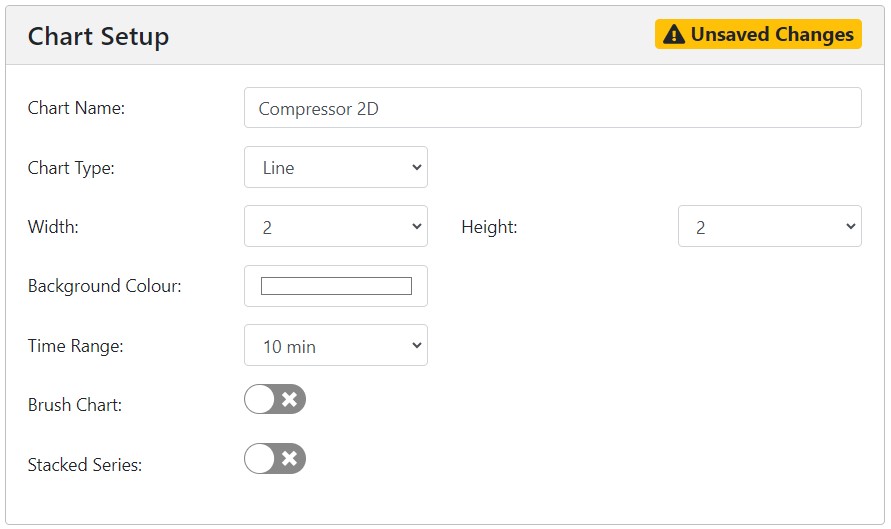
Task: Open the Width dropdown
Action: click(336, 226)
